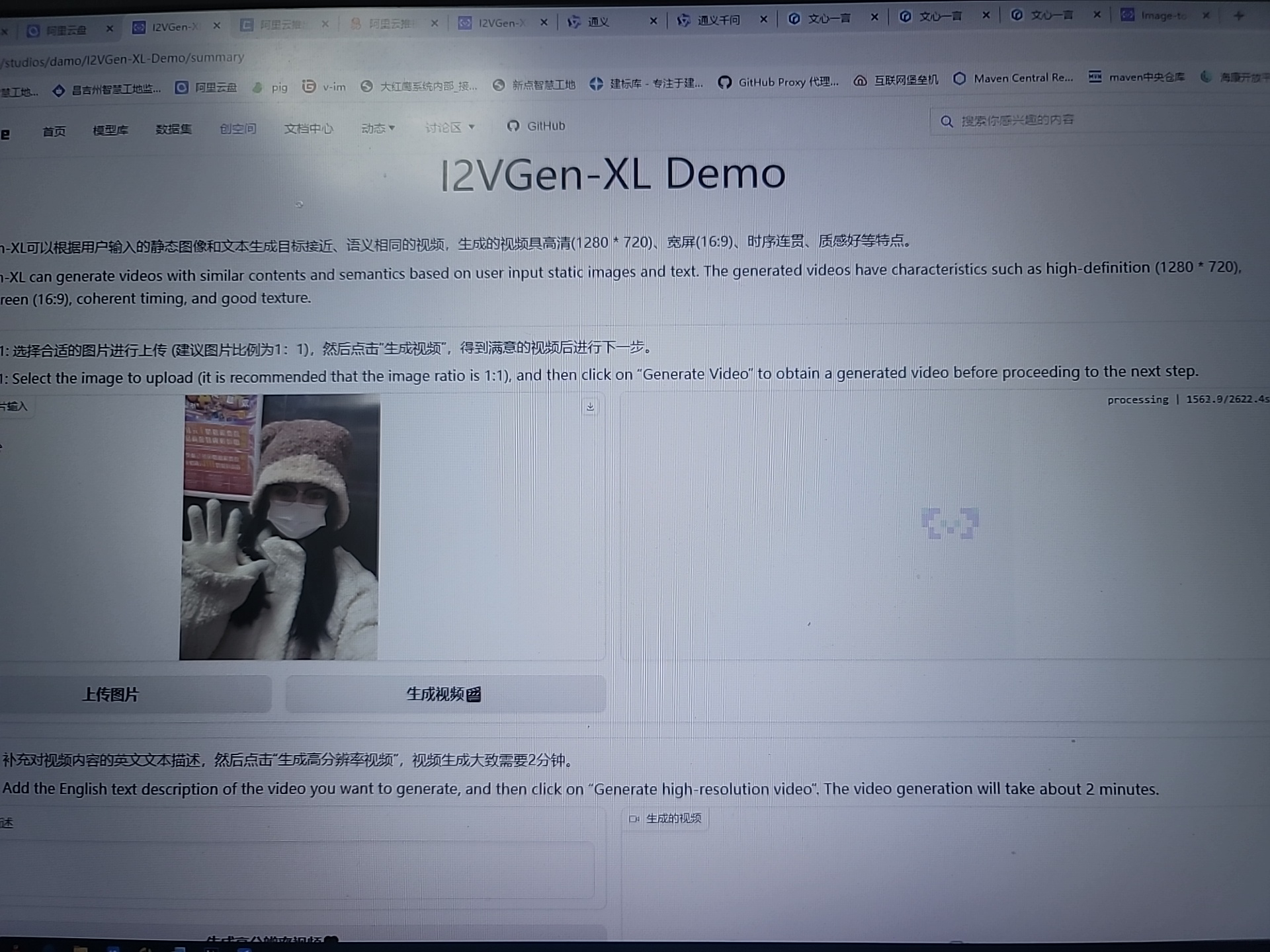Open the 建标库 bookmark

coord(646,83)
